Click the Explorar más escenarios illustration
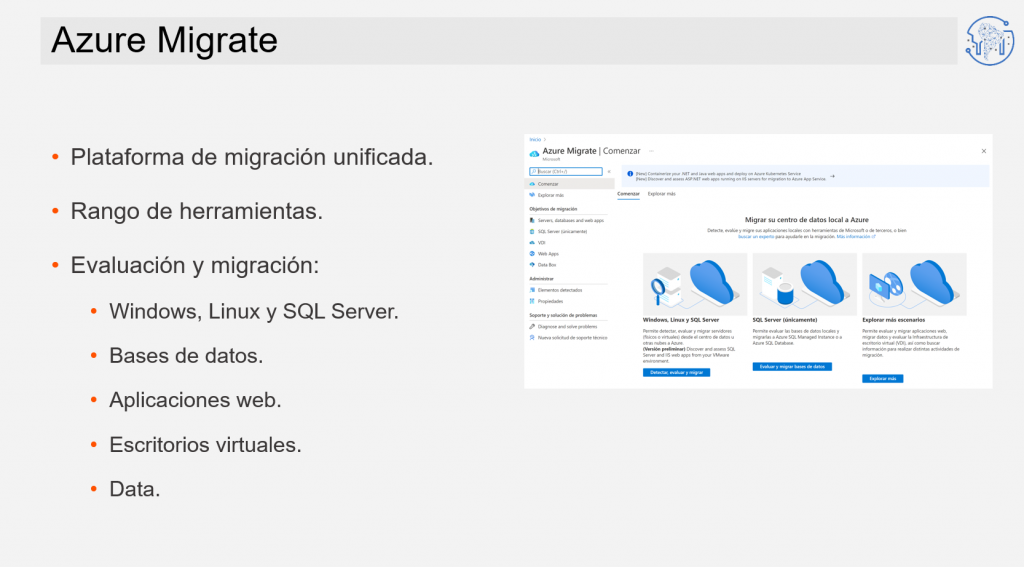Image resolution: width=1024 pixels, height=567 pixels. click(914, 285)
